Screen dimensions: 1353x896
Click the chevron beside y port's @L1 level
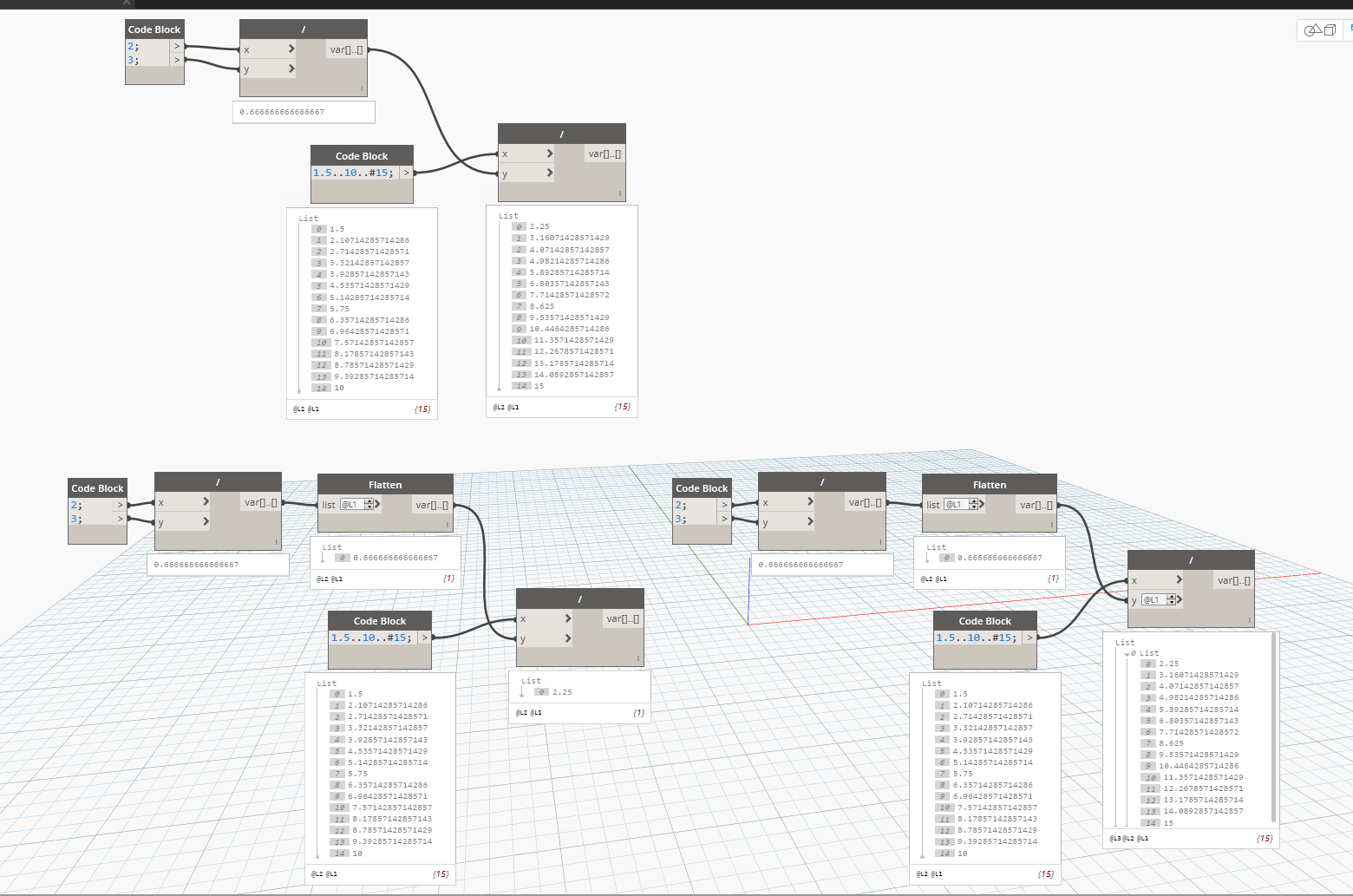click(x=1180, y=599)
